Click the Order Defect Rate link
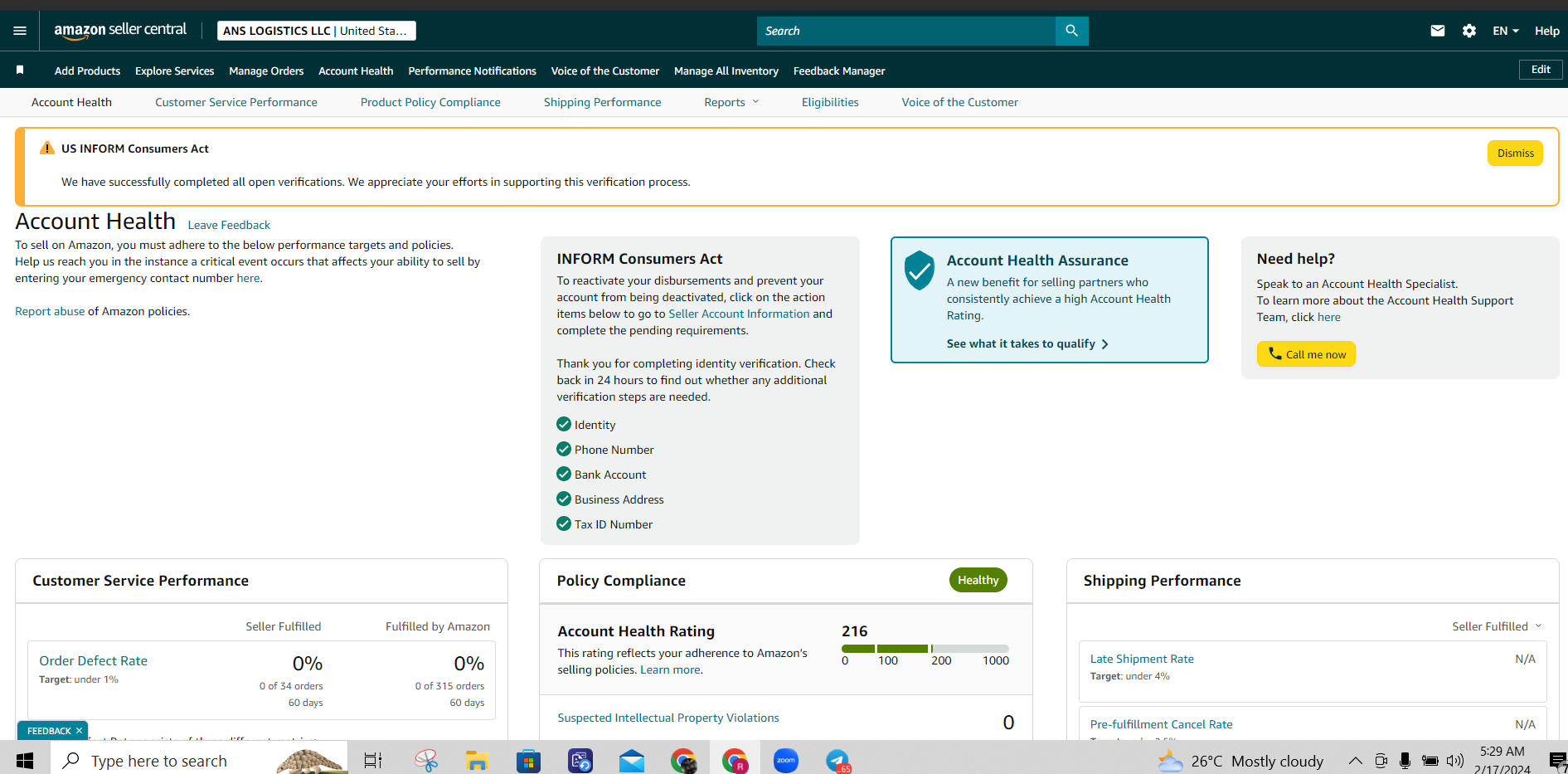1568x774 pixels. coord(93,660)
